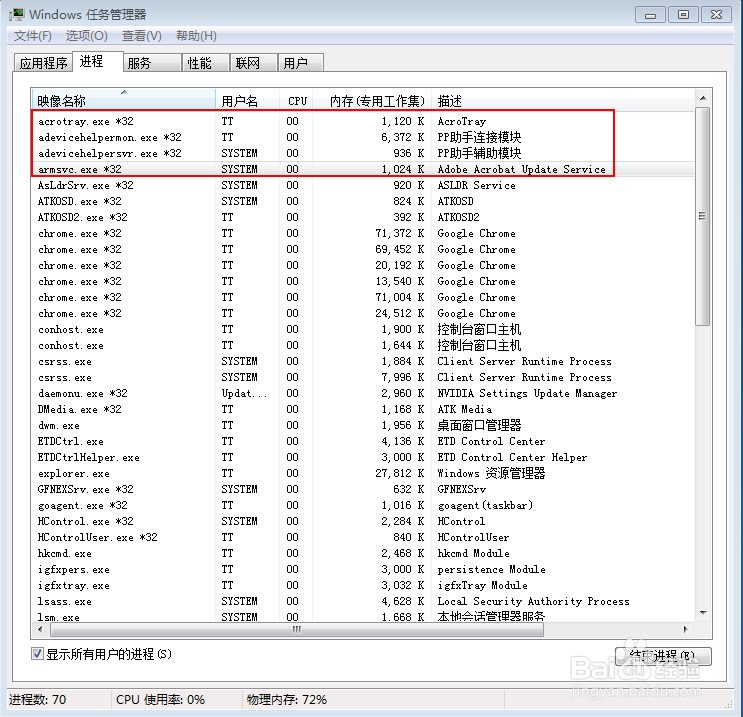The height and width of the screenshot is (717, 743).
Task: Select the daemonu.exe *32 process
Action: pos(362,393)
